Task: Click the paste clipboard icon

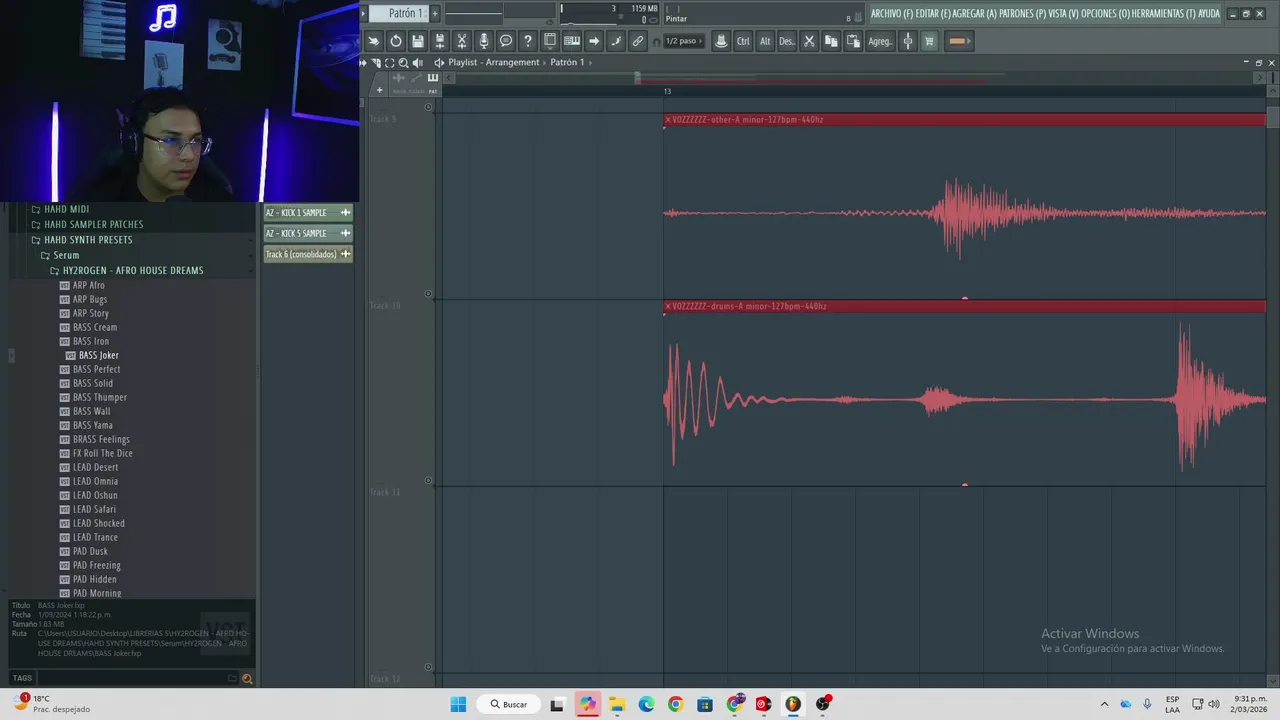Action: pos(853,41)
